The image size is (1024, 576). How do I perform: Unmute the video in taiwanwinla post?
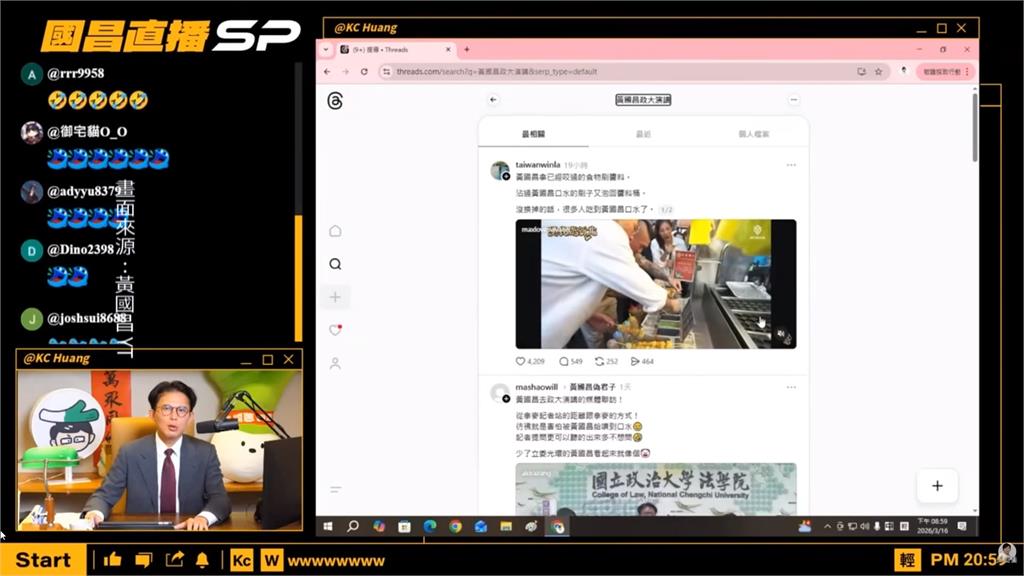click(x=782, y=335)
